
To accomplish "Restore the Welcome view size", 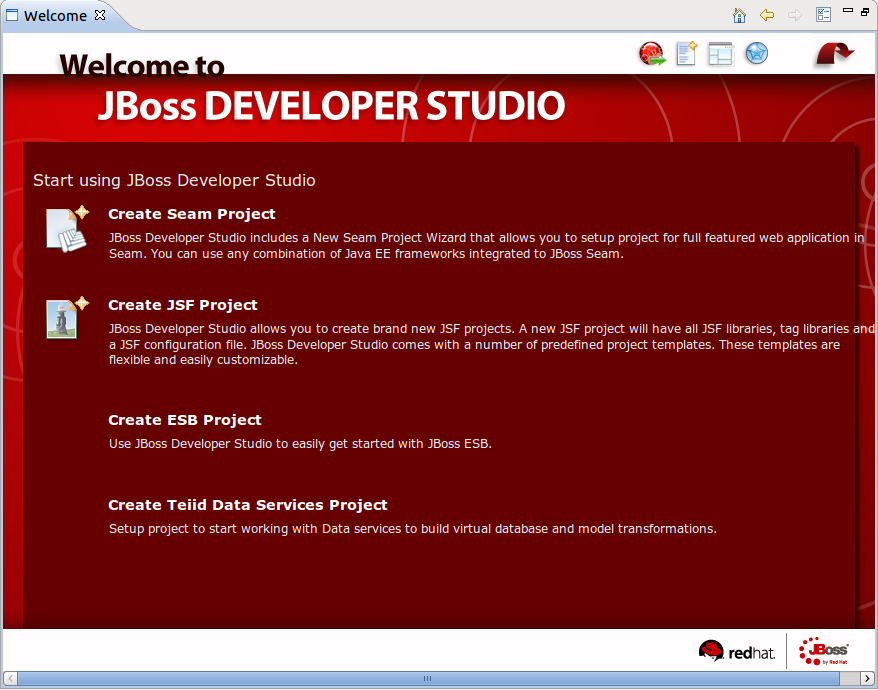I will click(x=865, y=11).
